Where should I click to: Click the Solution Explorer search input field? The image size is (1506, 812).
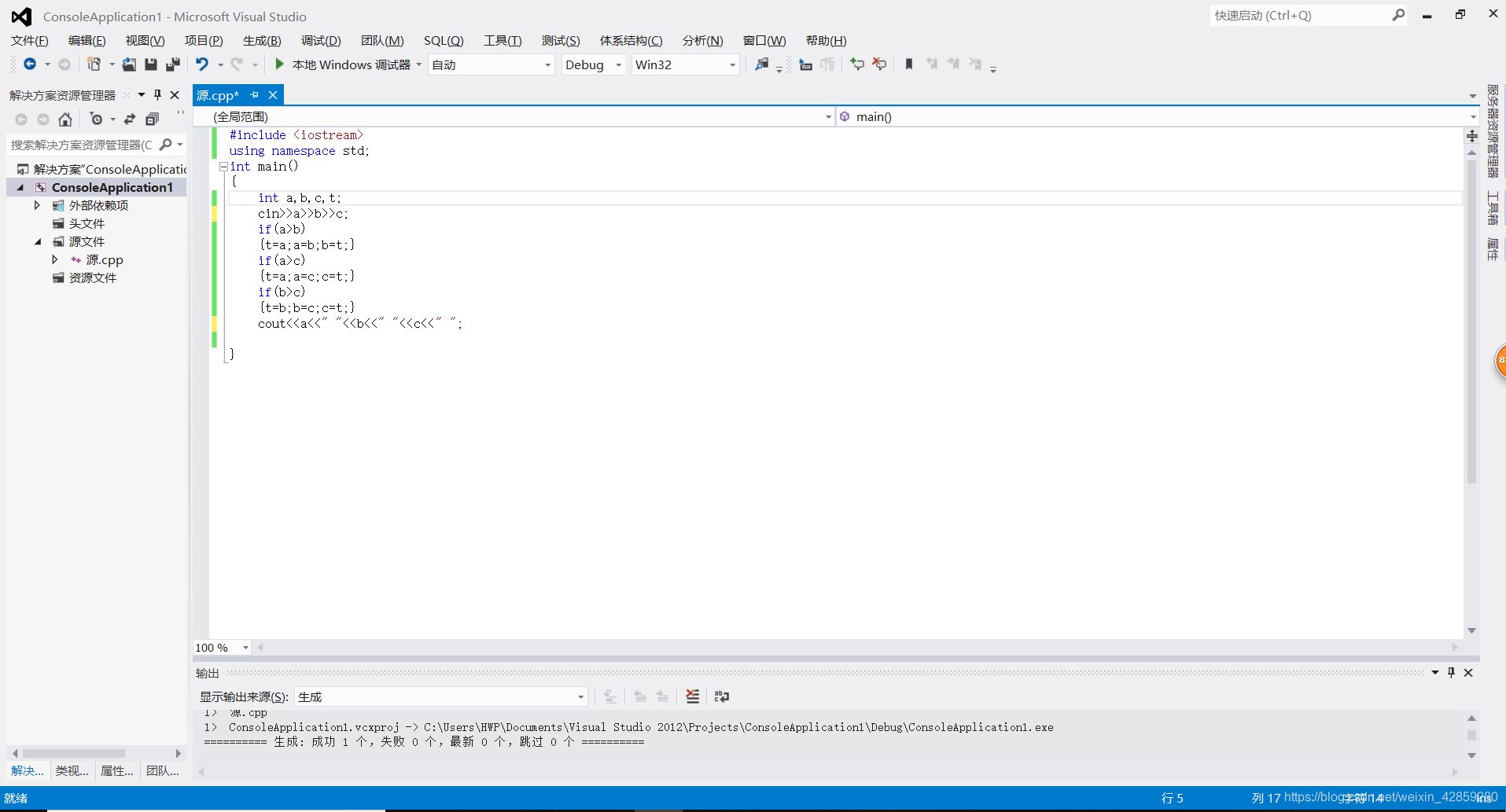[x=81, y=145]
